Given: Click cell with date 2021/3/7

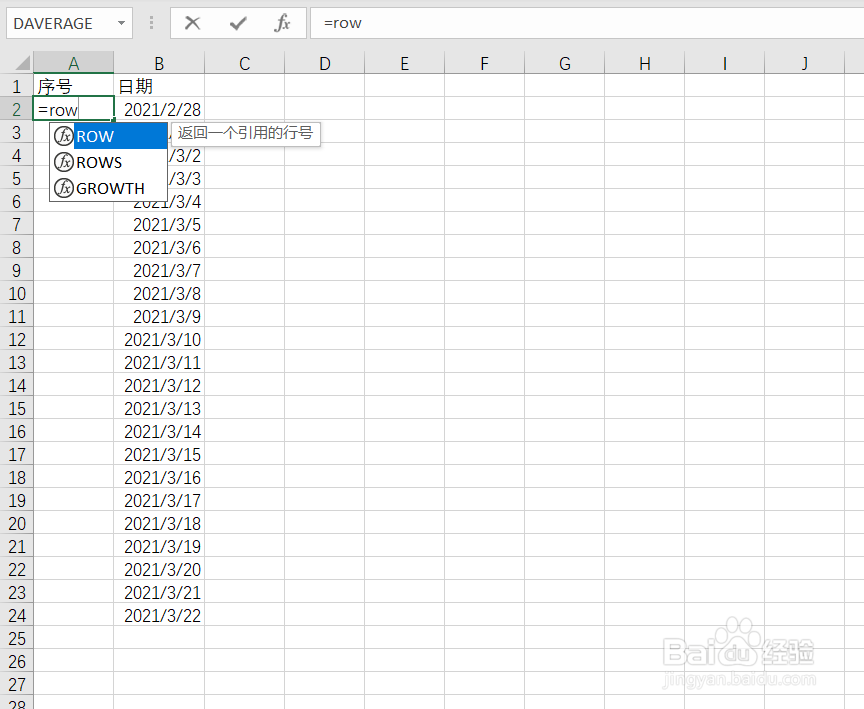Looking at the screenshot, I should 159,270.
